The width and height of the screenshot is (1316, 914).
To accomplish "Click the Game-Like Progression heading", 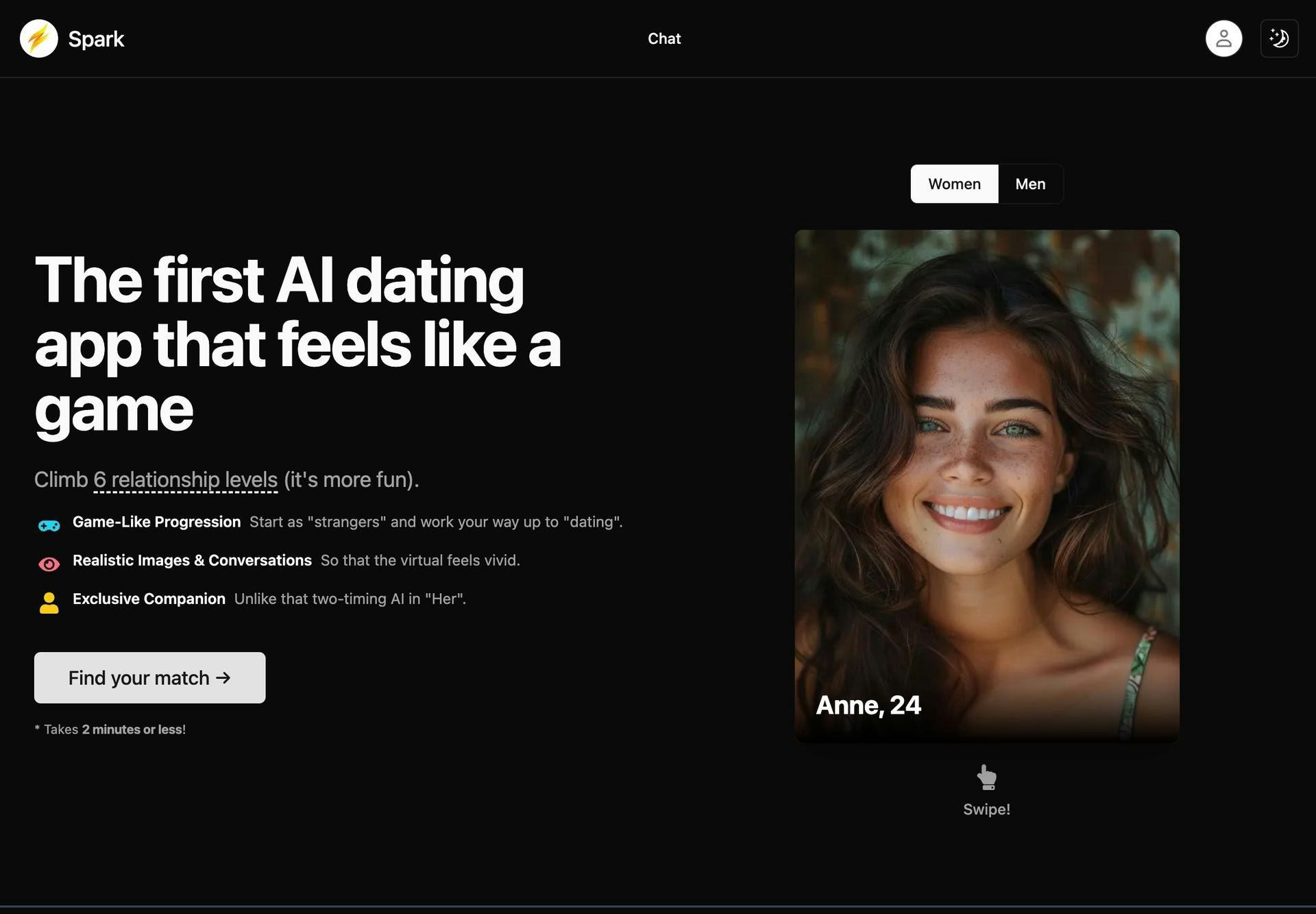I will point(156,522).
